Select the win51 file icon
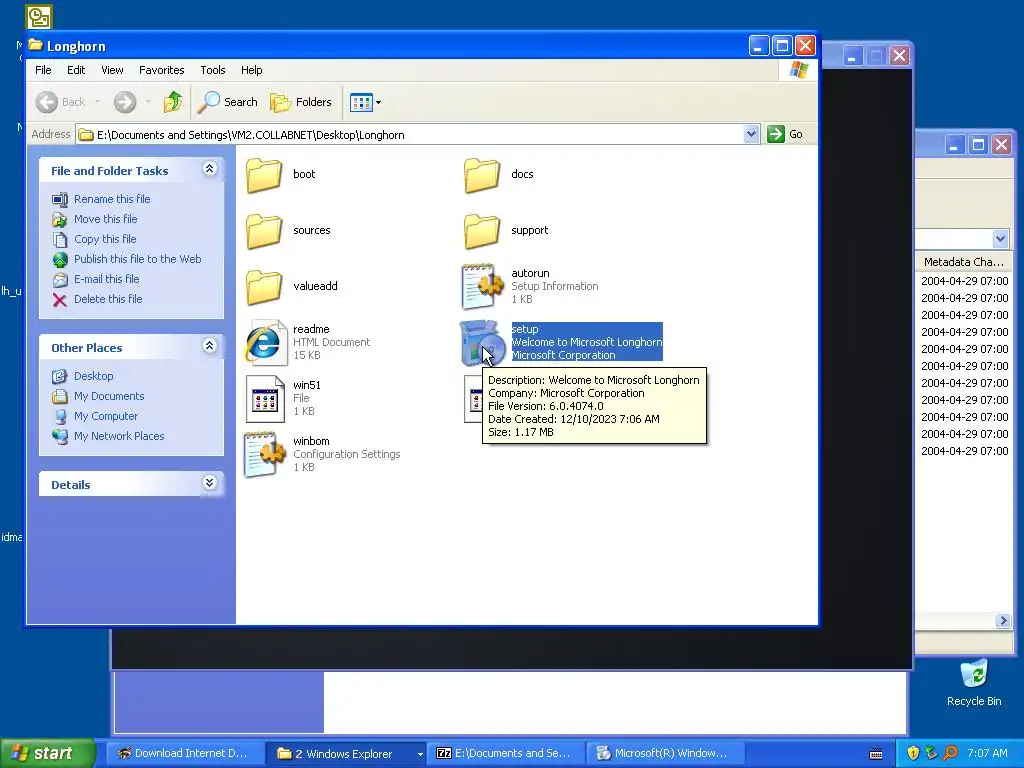This screenshot has width=1024, height=768. pyautogui.click(x=265, y=398)
